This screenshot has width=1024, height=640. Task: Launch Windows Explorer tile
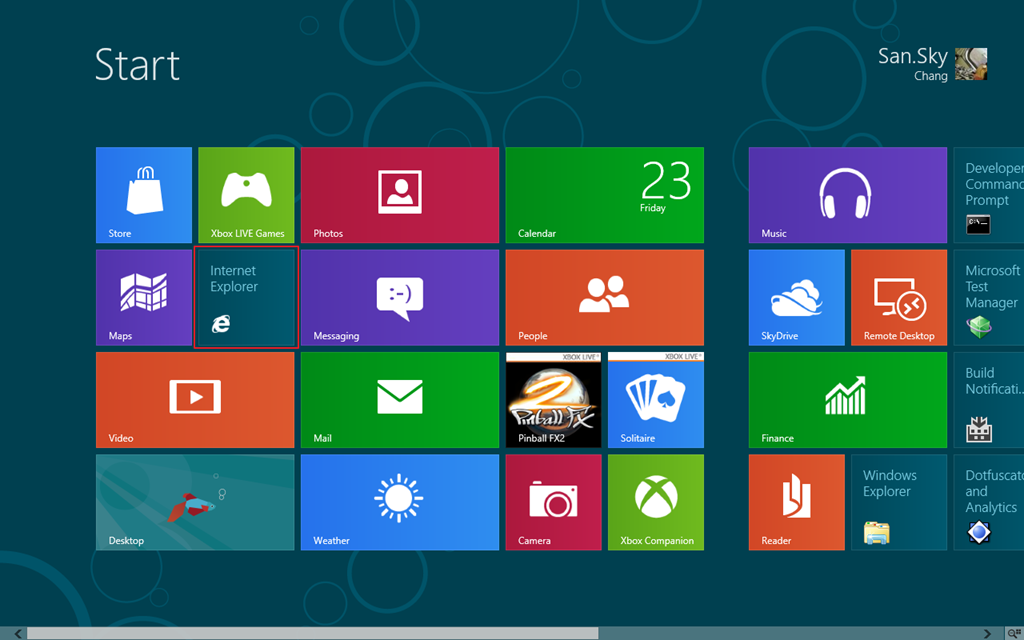(899, 502)
